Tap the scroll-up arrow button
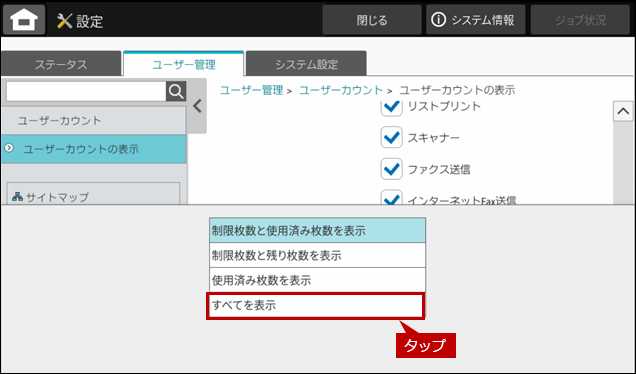Image resolution: width=636 pixels, height=374 pixels. 623,111
